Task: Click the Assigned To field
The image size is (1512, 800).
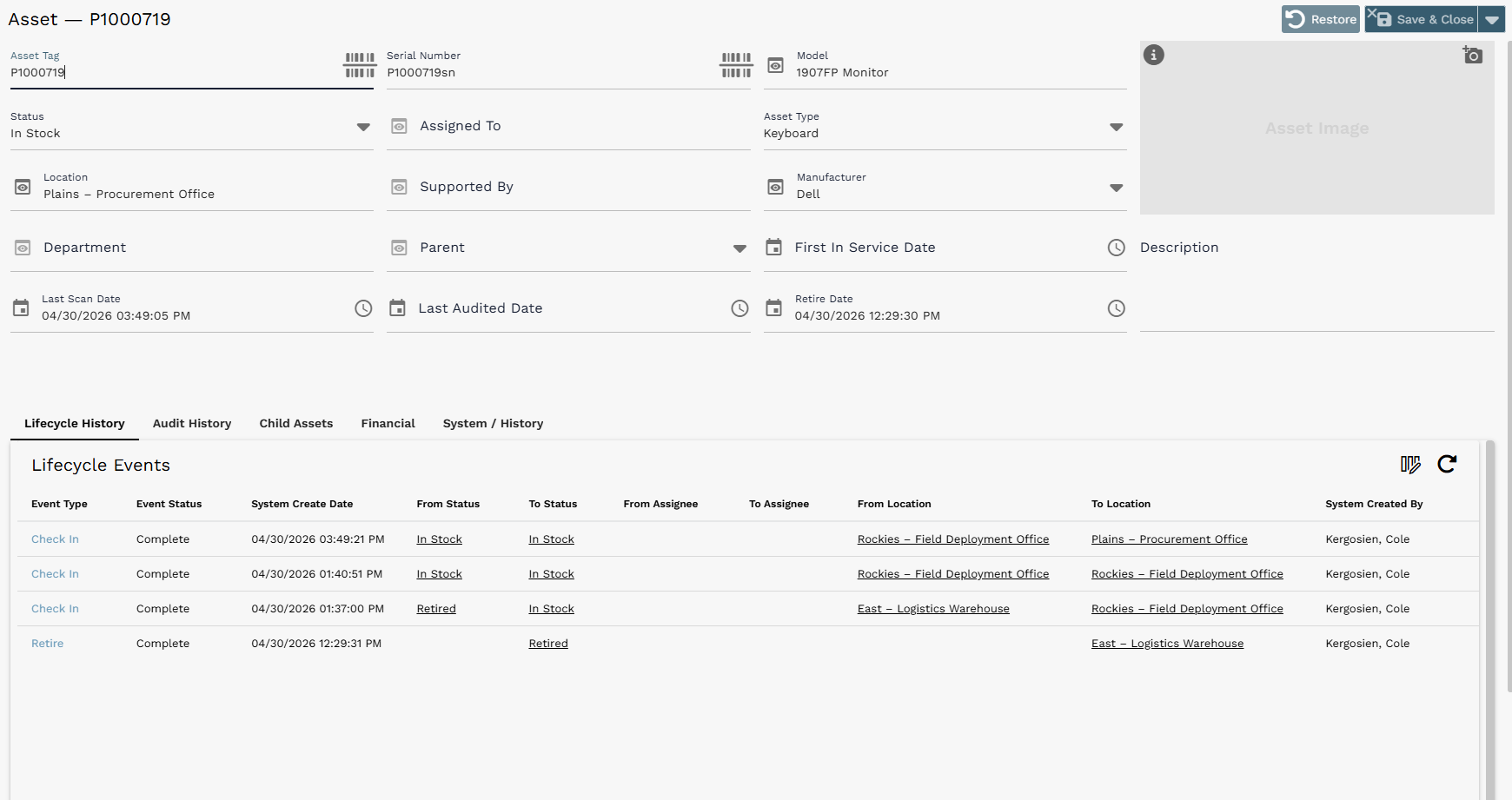Action: pyautogui.click(x=568, y=126)
